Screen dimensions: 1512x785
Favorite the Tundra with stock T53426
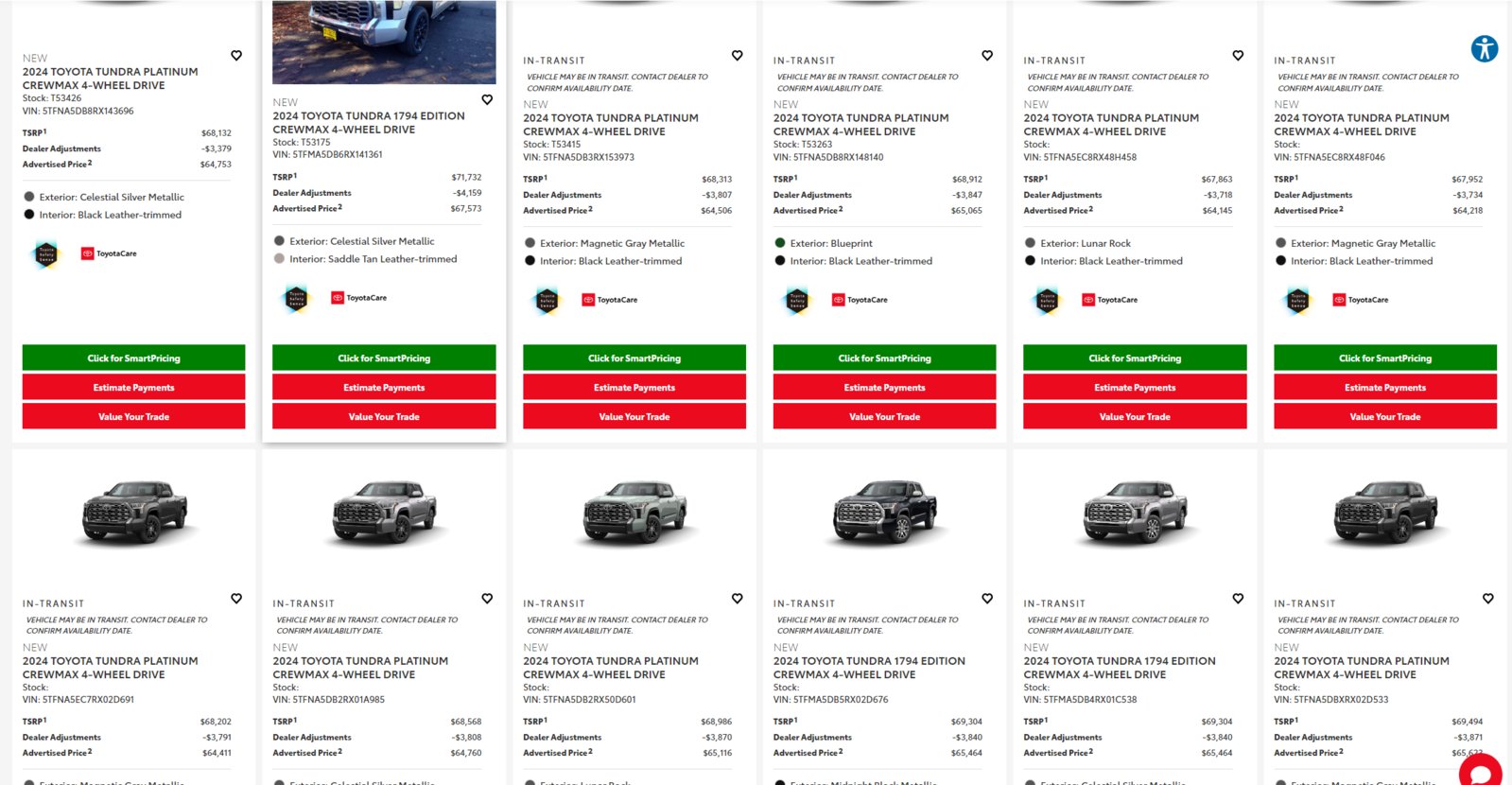click(x=236, y=56)
